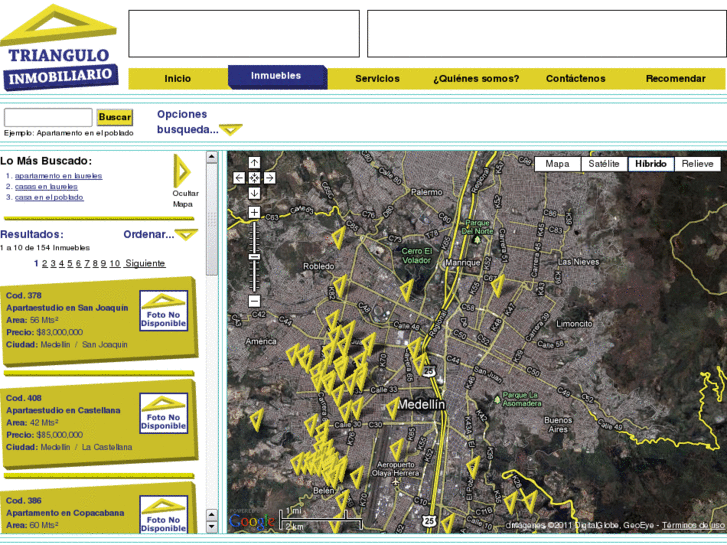Screen dimensions: 727x545
Task: Click the Cod. 378 listing code
Action: click(x=24, y=295)
